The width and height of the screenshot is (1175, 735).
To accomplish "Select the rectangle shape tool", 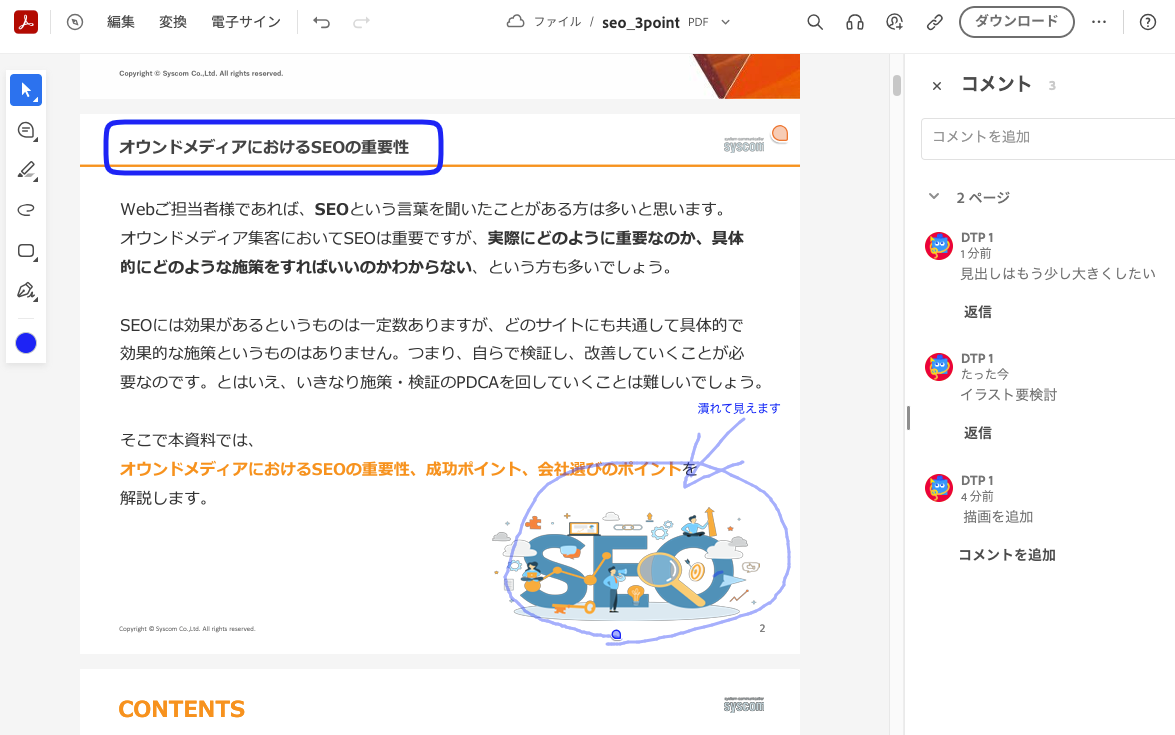I will click(x=25, y=251).
